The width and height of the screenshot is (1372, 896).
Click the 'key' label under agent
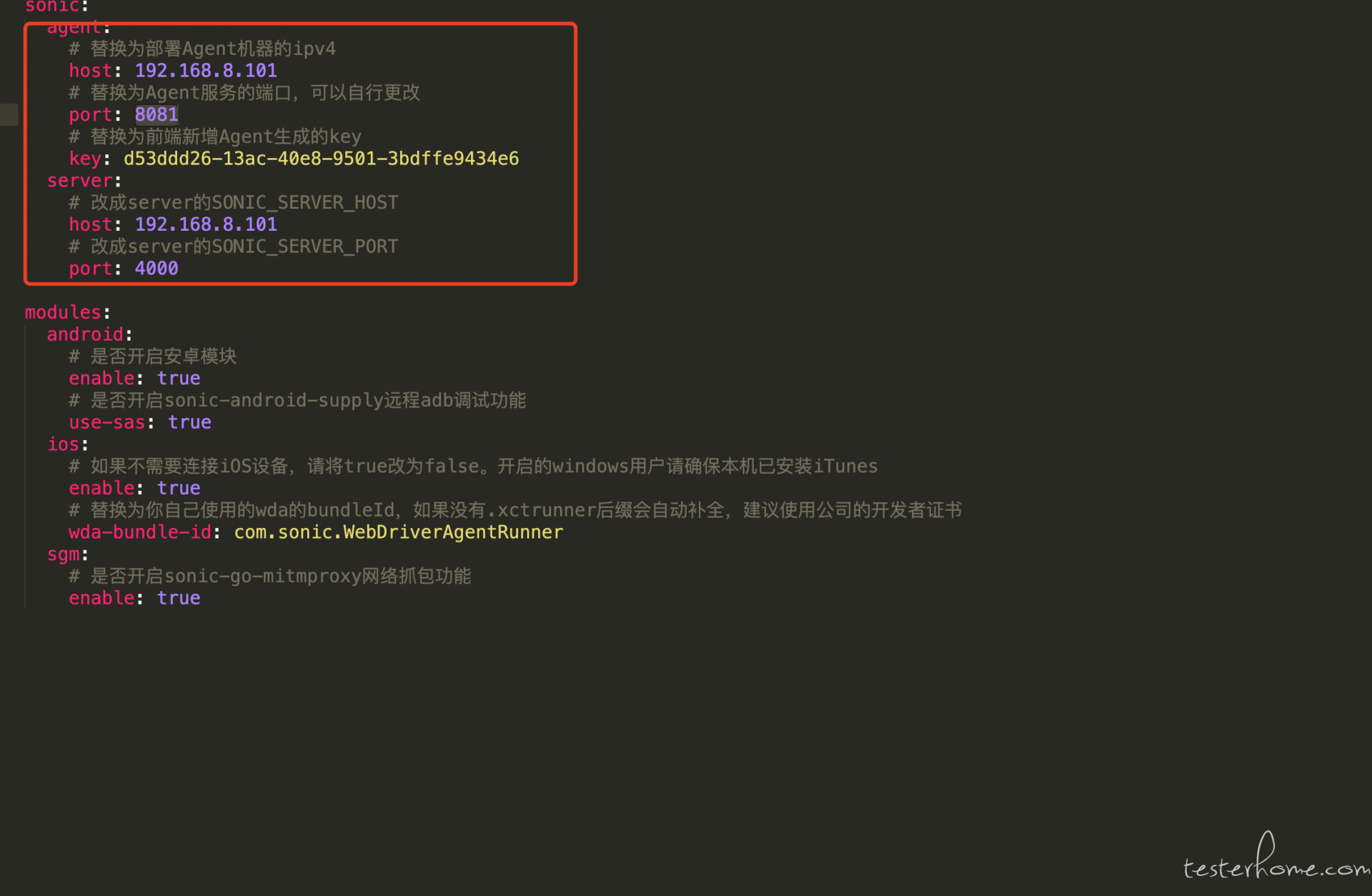click(x=85, y=159)
